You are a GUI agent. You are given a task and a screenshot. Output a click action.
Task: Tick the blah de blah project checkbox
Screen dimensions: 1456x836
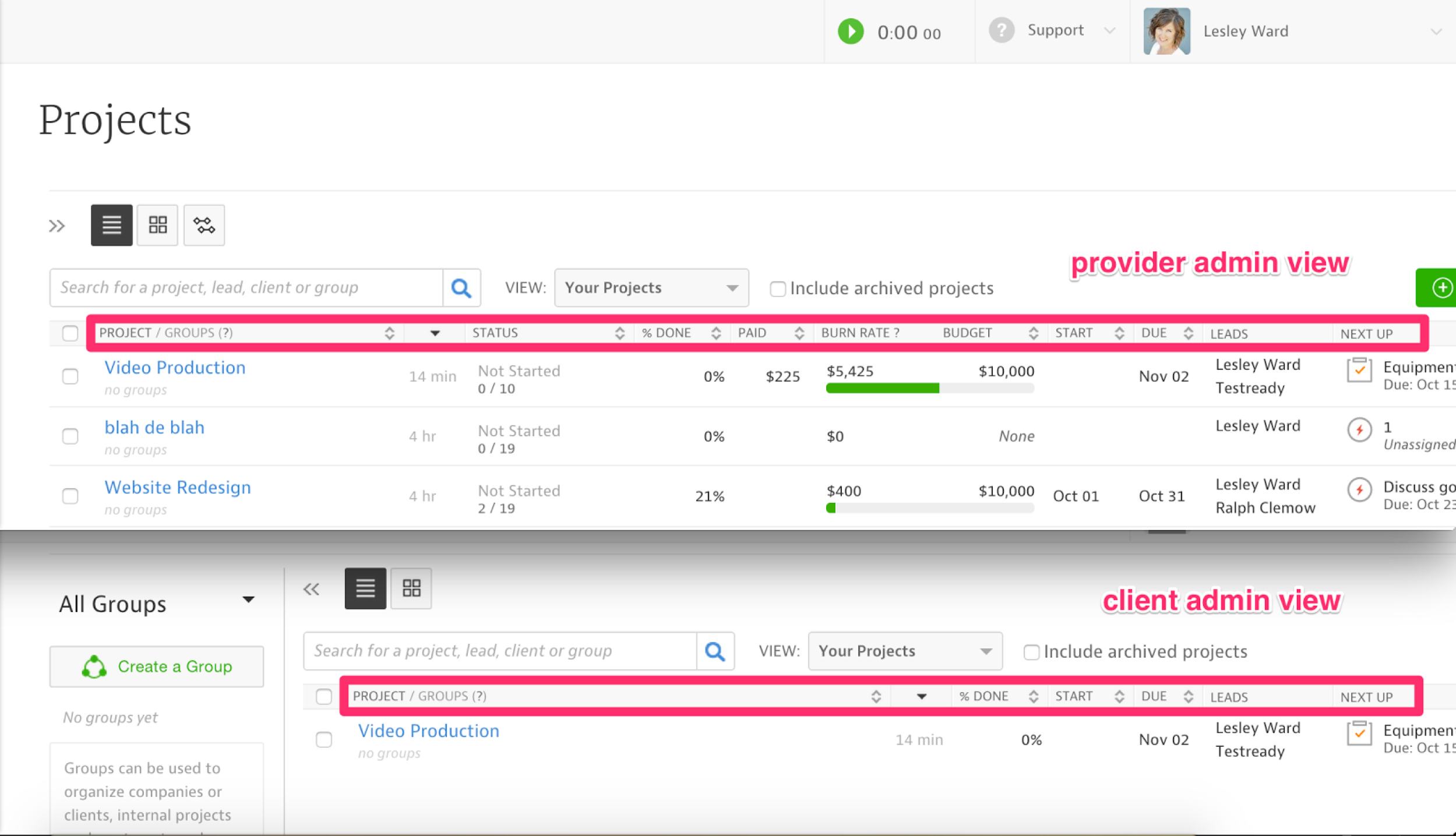tap(70, 436)
